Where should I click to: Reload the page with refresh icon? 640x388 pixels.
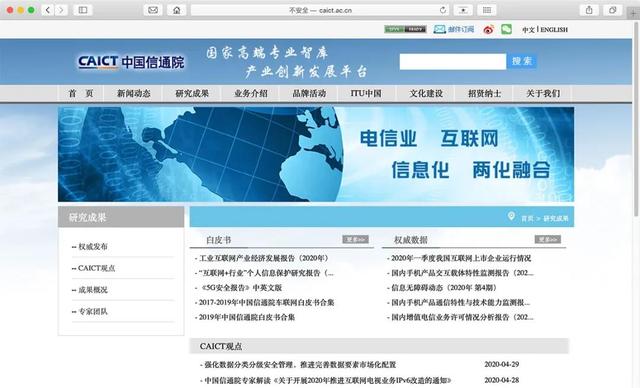[x=443, y=10]
